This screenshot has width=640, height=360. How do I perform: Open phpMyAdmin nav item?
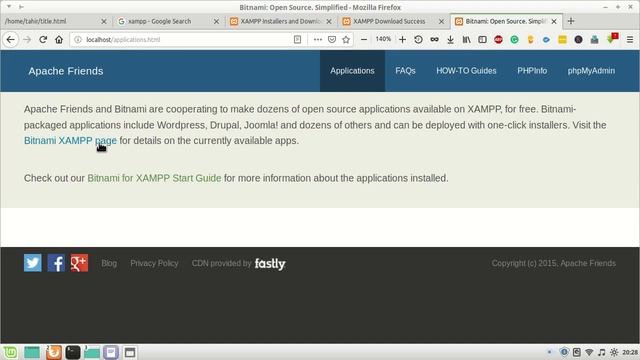(x=591, y=71)
